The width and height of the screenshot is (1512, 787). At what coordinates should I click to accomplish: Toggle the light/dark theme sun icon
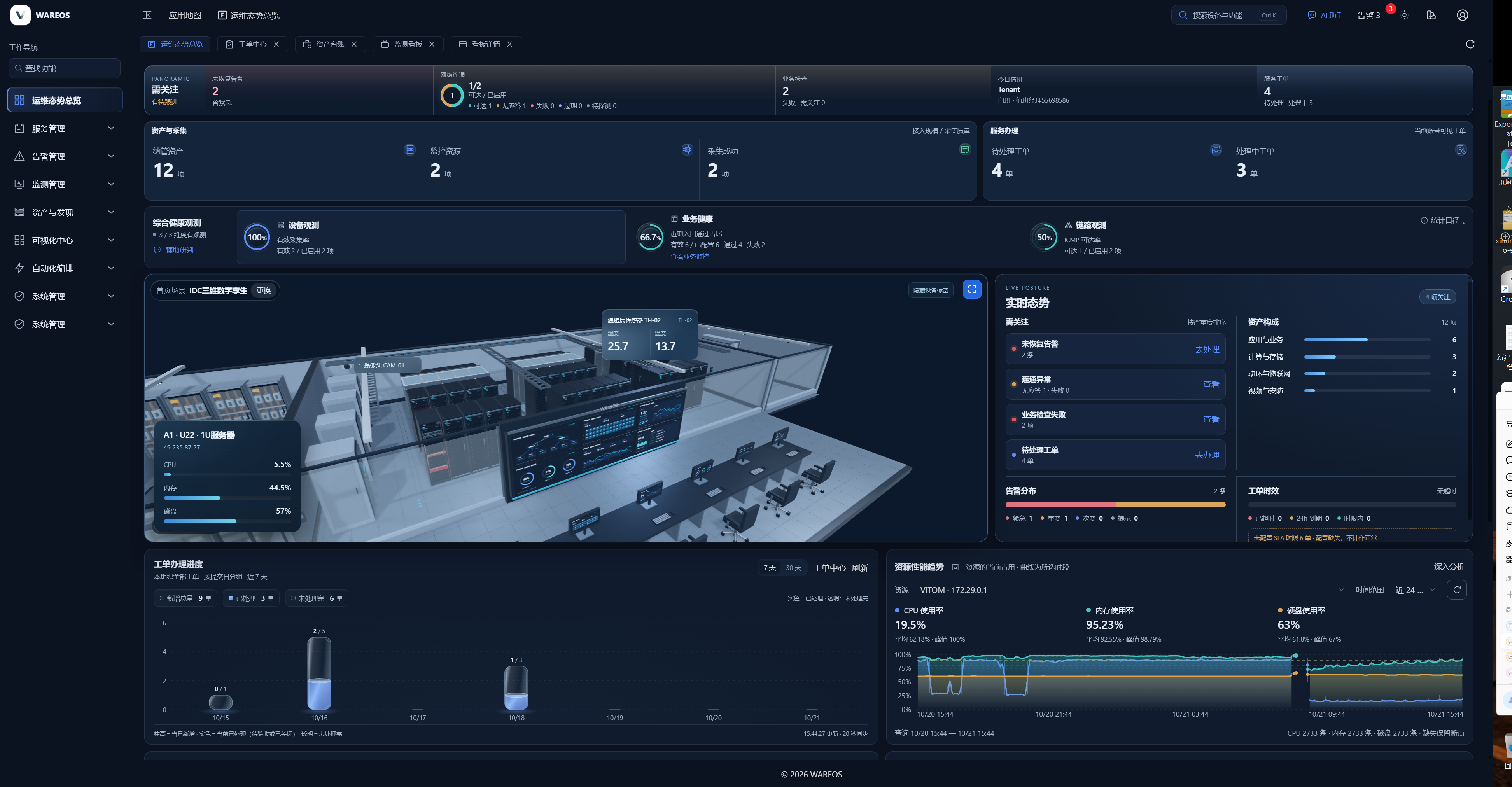point(1404,15)
